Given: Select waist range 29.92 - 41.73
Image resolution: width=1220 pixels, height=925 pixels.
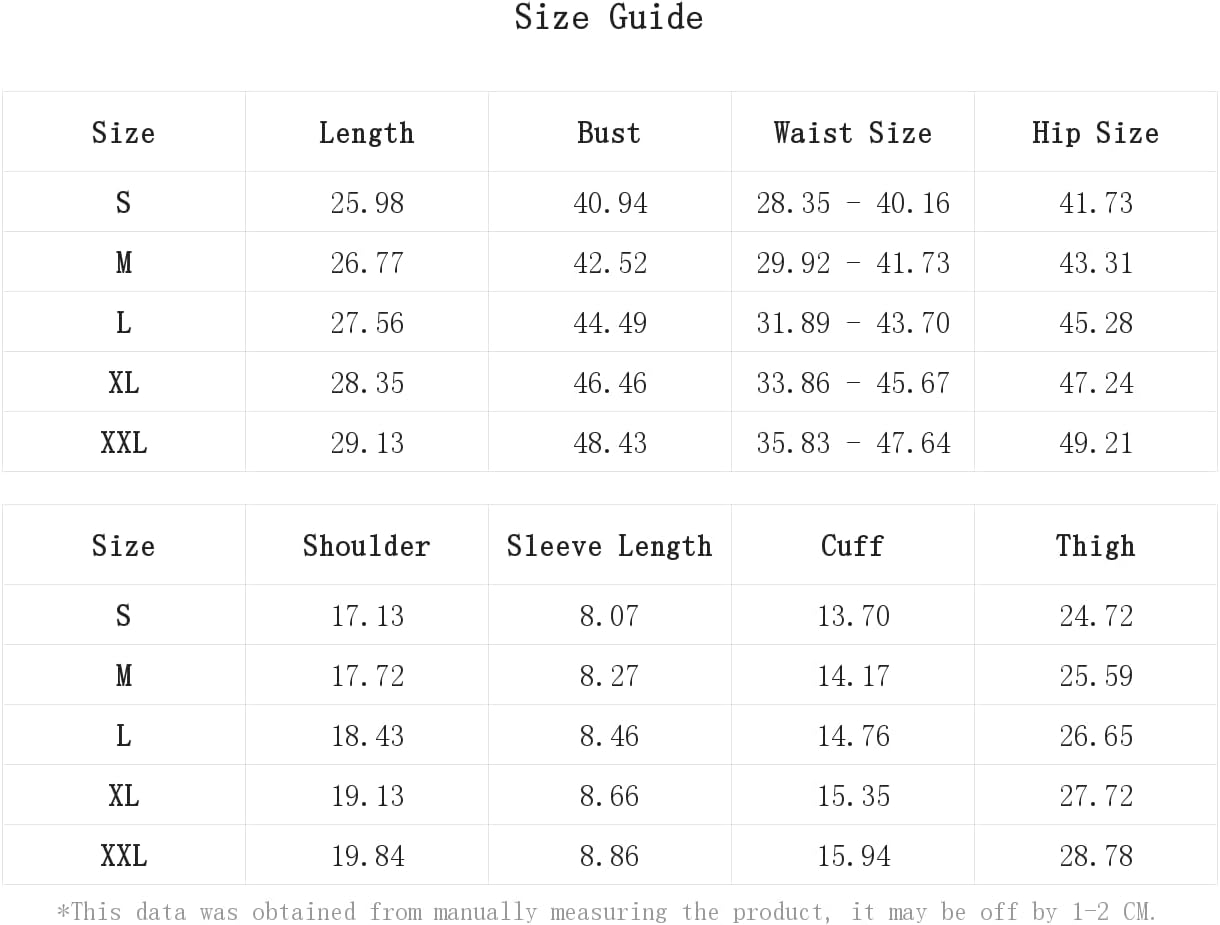Looking at the screenshot, I should coord(853,263).
